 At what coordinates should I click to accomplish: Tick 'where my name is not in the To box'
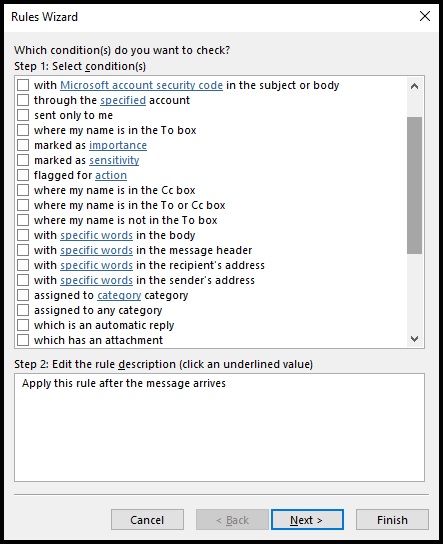click(23, 220)
